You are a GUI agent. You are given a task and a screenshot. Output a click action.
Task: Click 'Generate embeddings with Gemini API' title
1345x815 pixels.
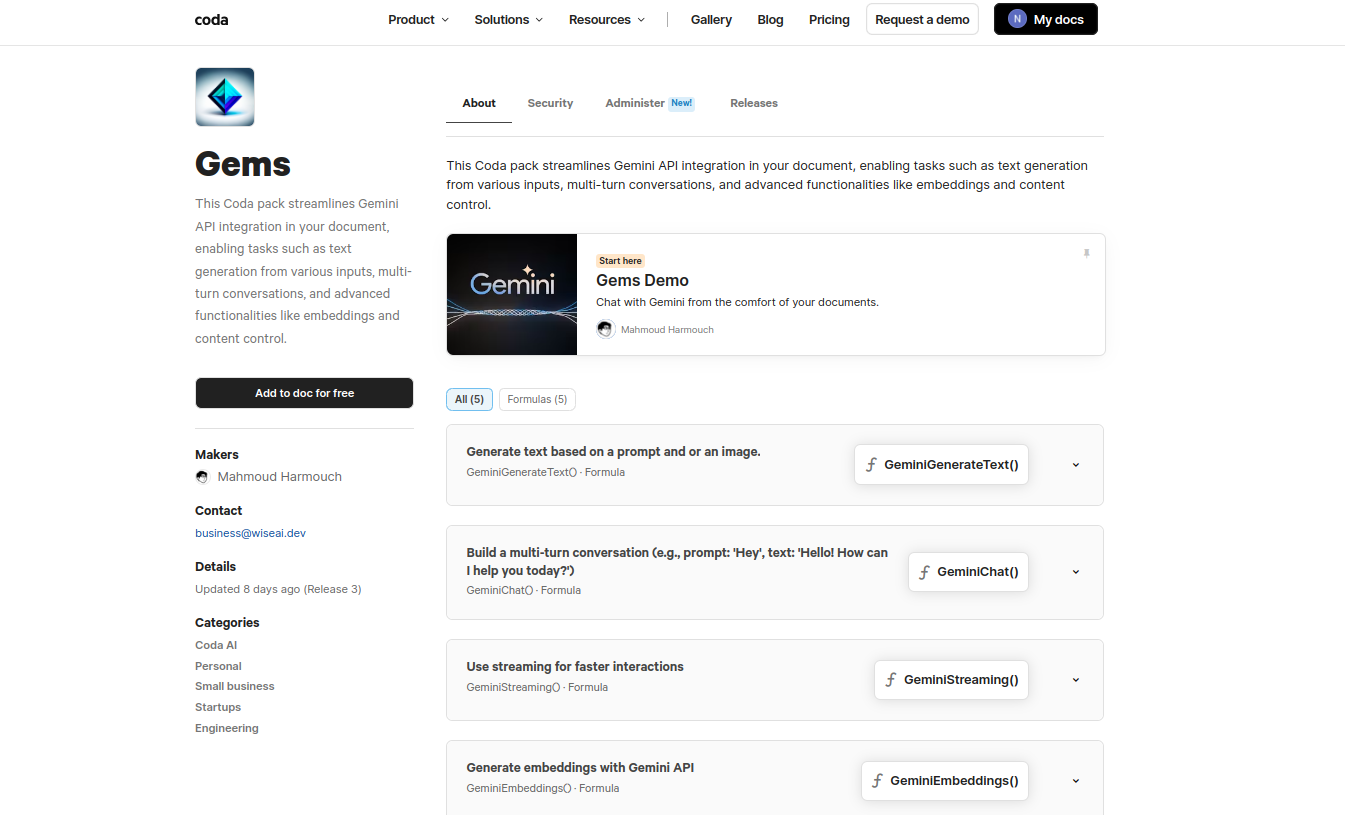pyautogui.click(x=580, y=768)
